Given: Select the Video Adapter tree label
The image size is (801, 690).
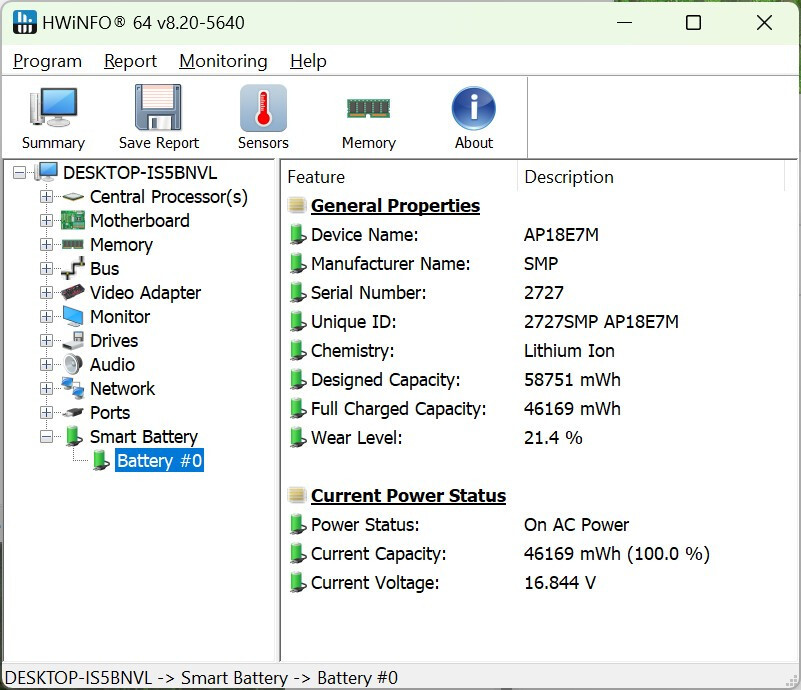Looking at the screenshot, I should (145, 293).
